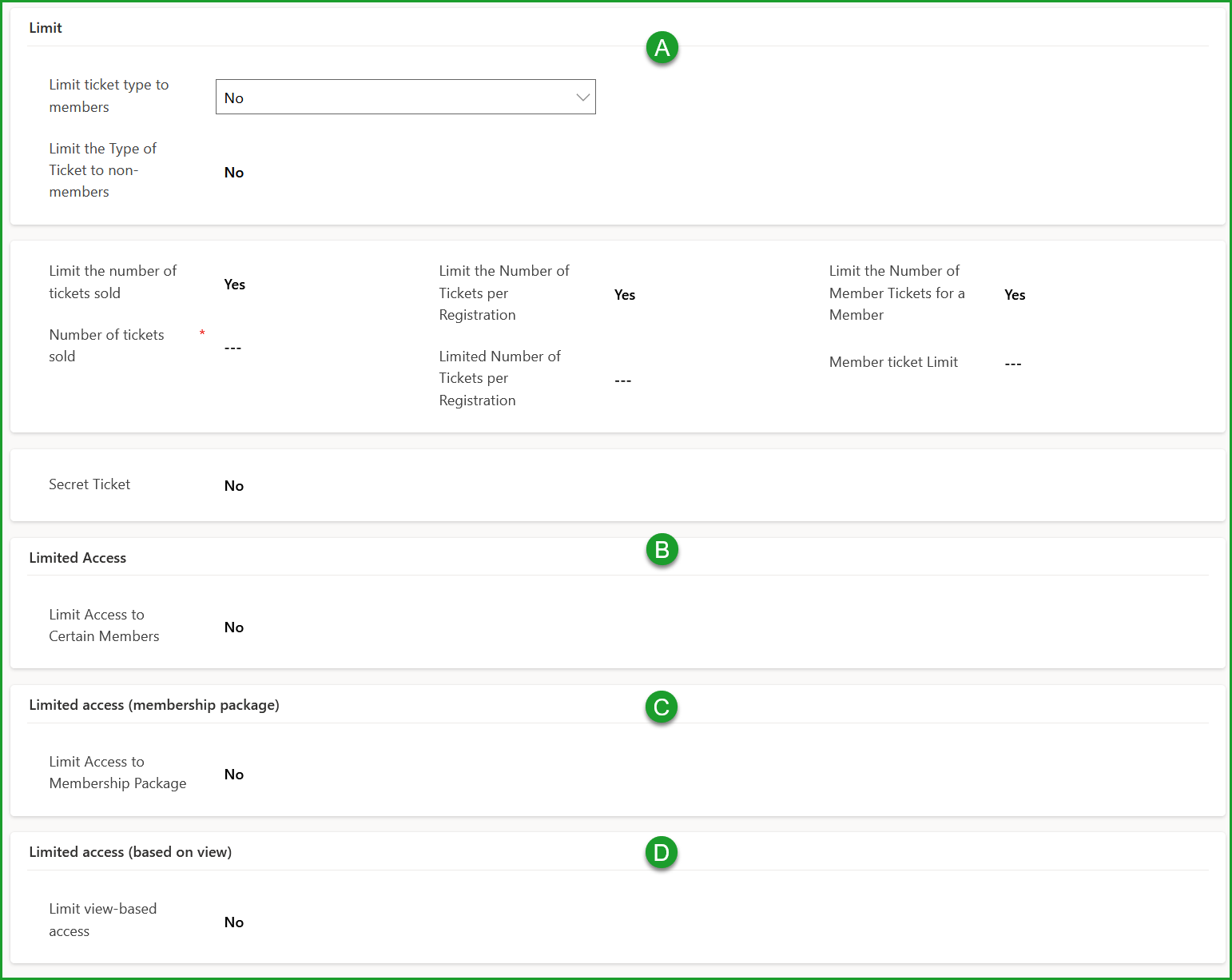Click Limited access (based on view) header

point(130,852)
